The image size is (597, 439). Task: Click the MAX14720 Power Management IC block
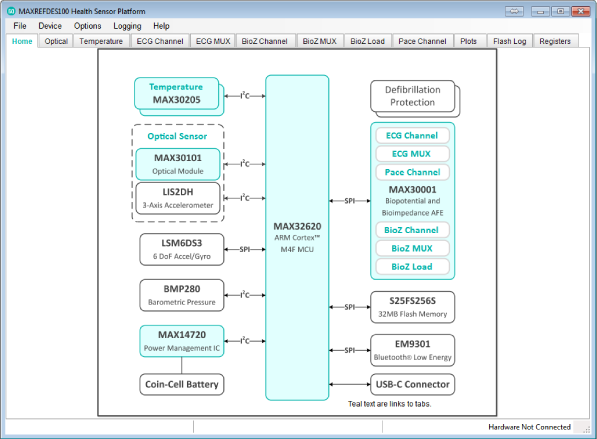click(x=182, y=341)
